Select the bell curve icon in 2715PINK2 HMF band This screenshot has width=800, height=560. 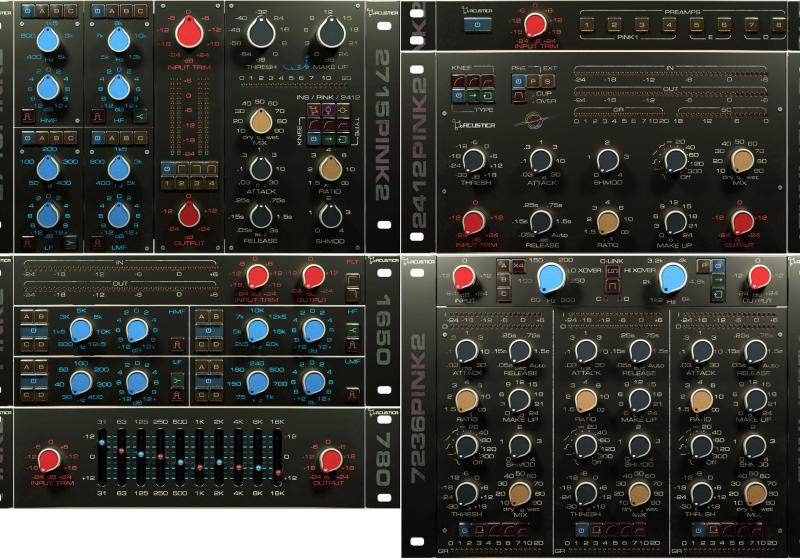pos(28,116)
